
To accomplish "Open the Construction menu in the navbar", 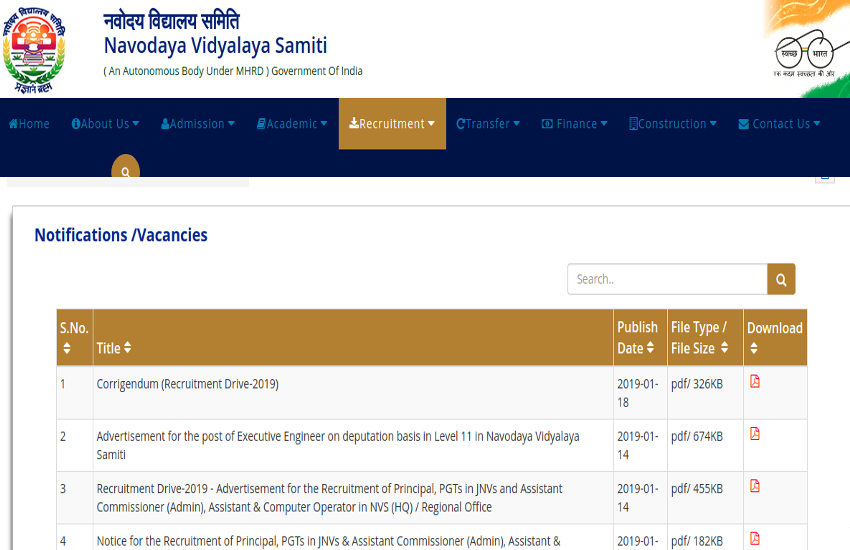I will pyautogui.click(x=673, y=124).
